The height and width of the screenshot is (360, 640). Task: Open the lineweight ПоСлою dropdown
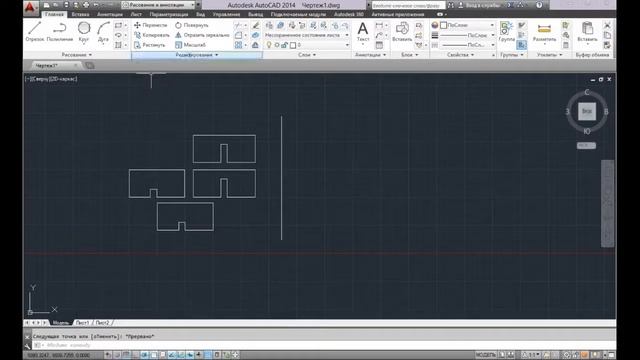pos(467,35)
